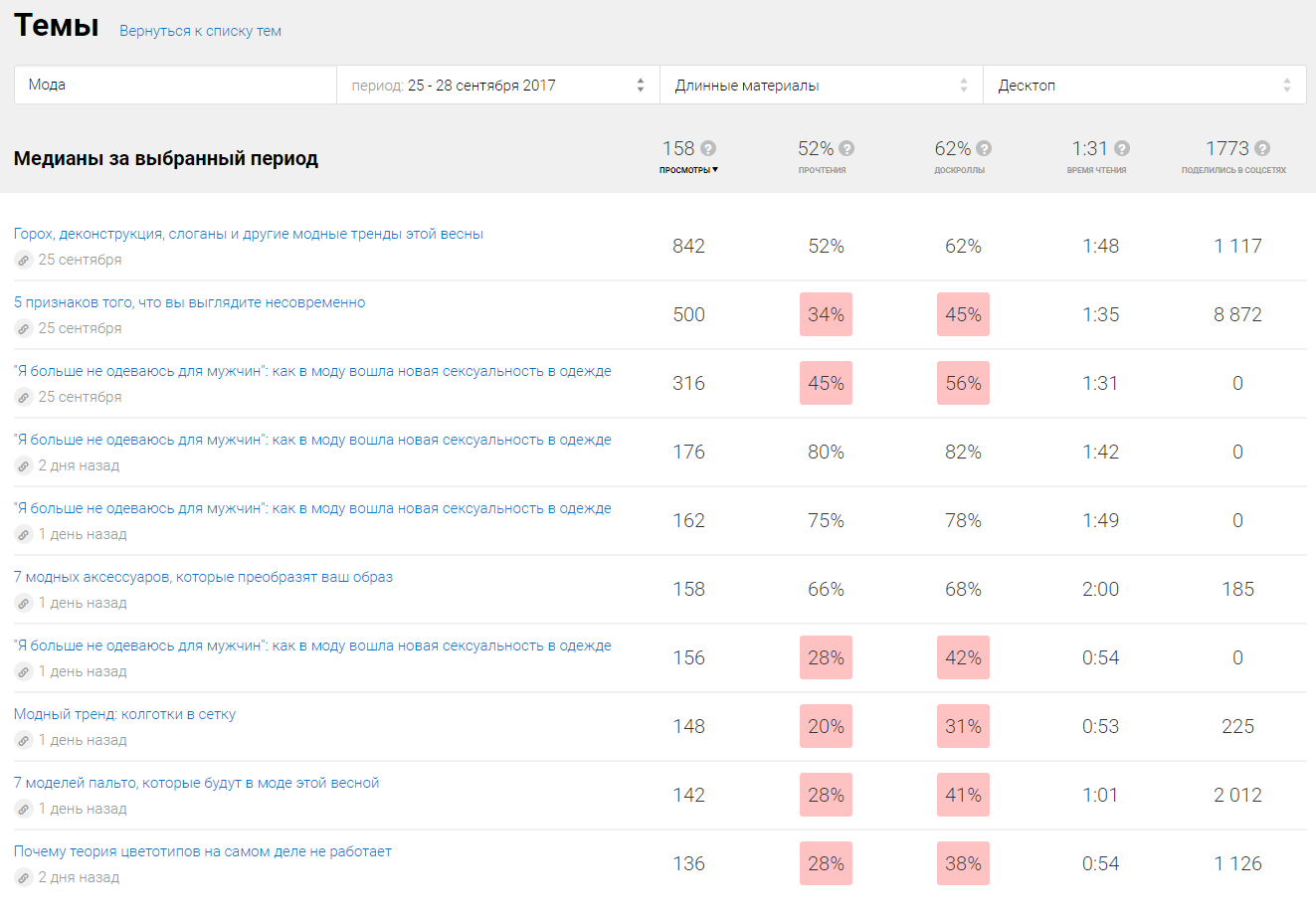1316x923 pixels.
Task: Click the Вернуться к списку тем link
Action: tap(200, 31)
